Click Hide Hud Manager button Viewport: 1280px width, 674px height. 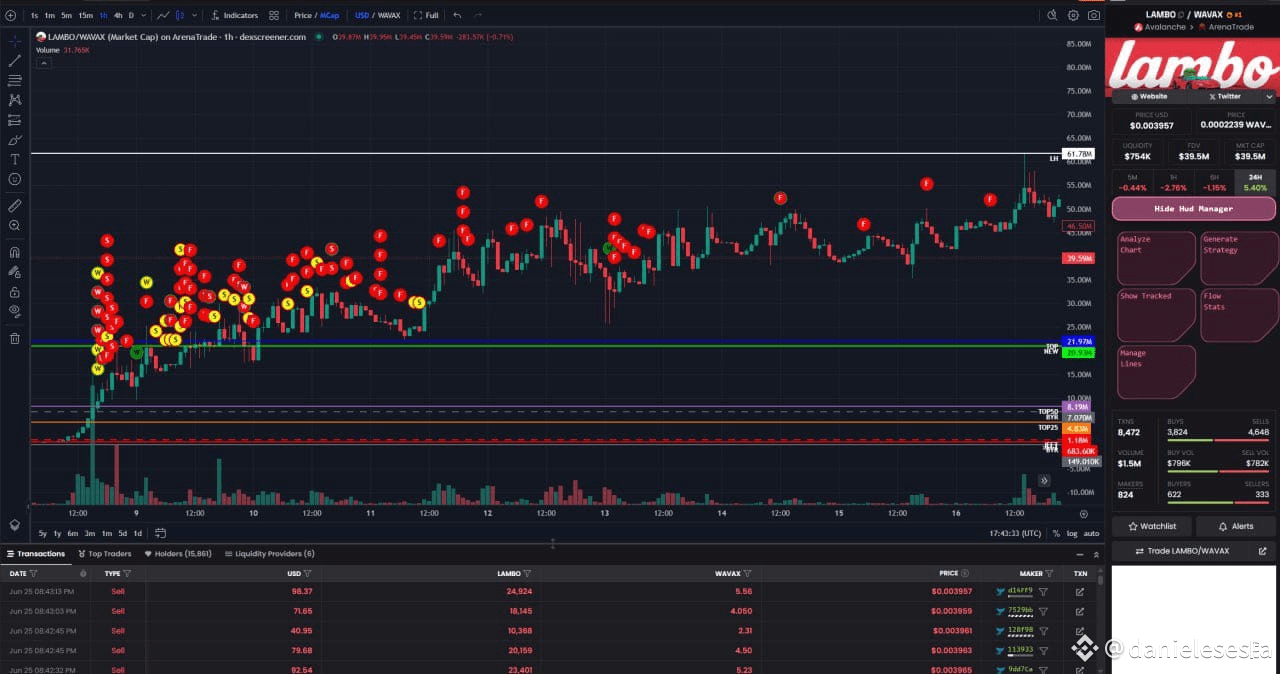[1194, 208]
